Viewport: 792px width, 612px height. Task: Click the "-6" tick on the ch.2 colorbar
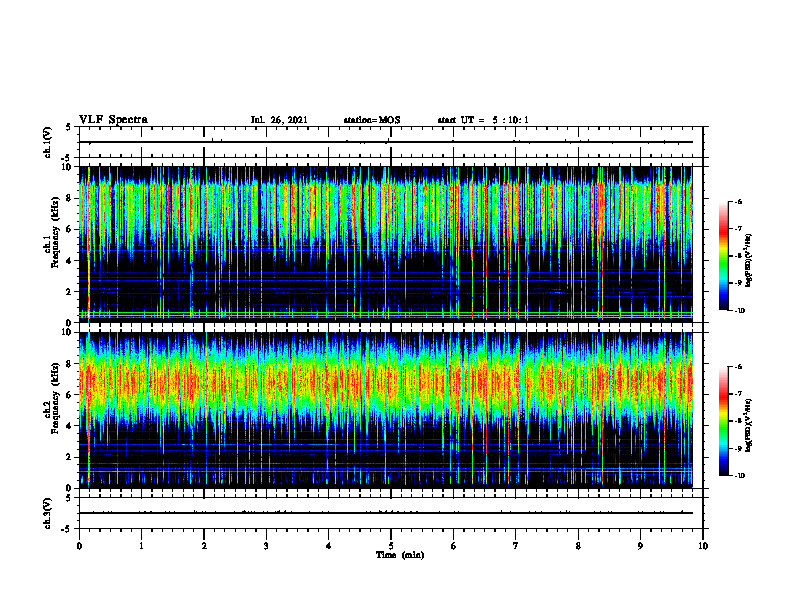pyautogui.click(x=739, y=367)
